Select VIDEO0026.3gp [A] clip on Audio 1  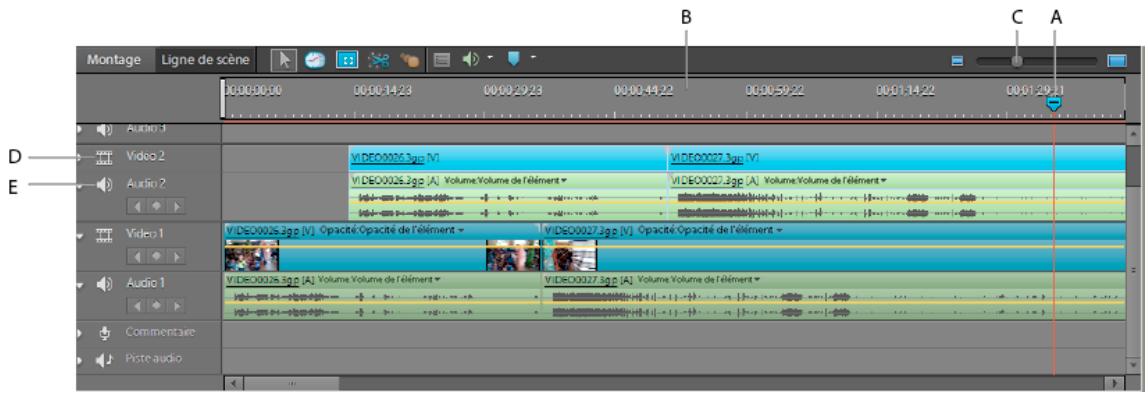(x=381, y=296)
